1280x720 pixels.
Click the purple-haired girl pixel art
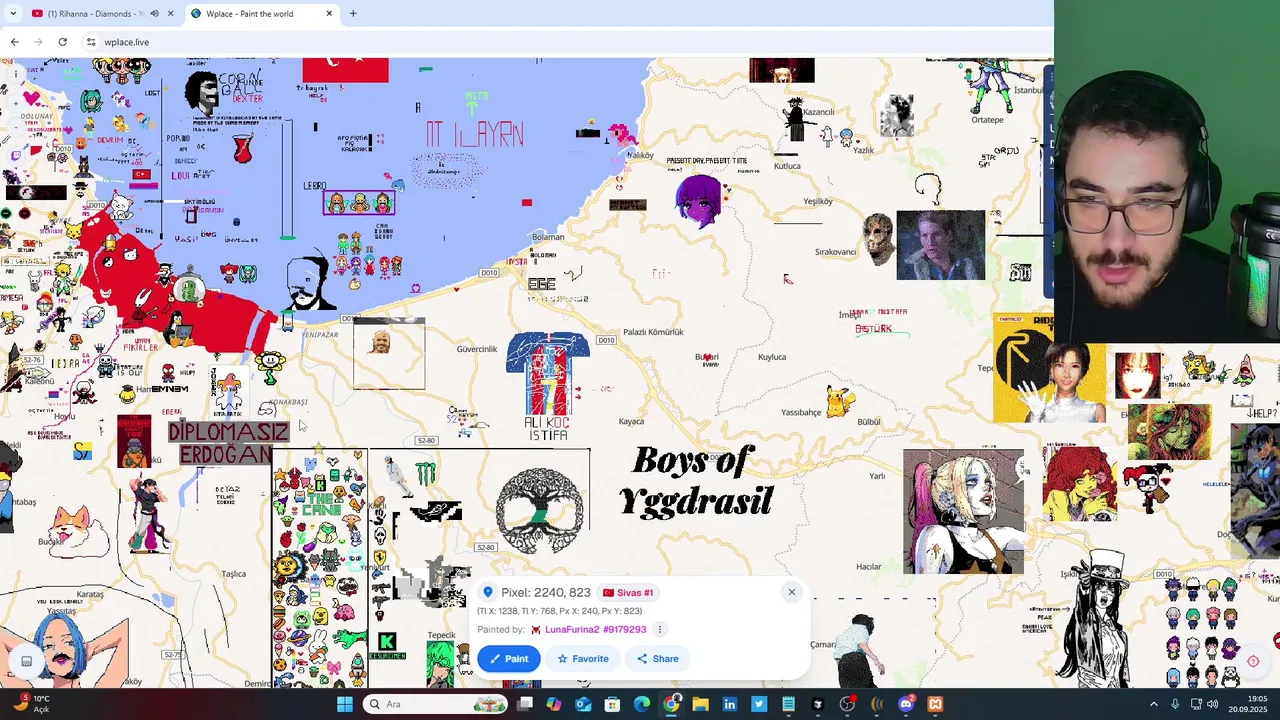[699, 202]
